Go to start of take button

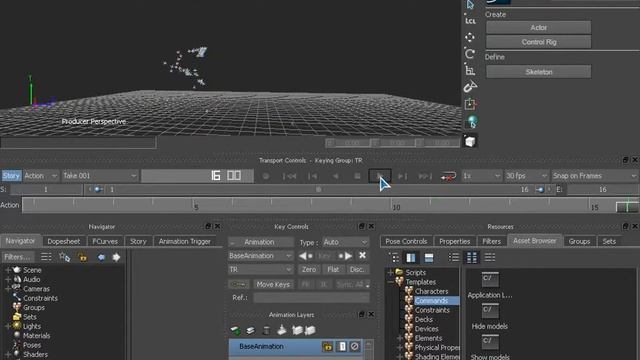coord(289,176)
